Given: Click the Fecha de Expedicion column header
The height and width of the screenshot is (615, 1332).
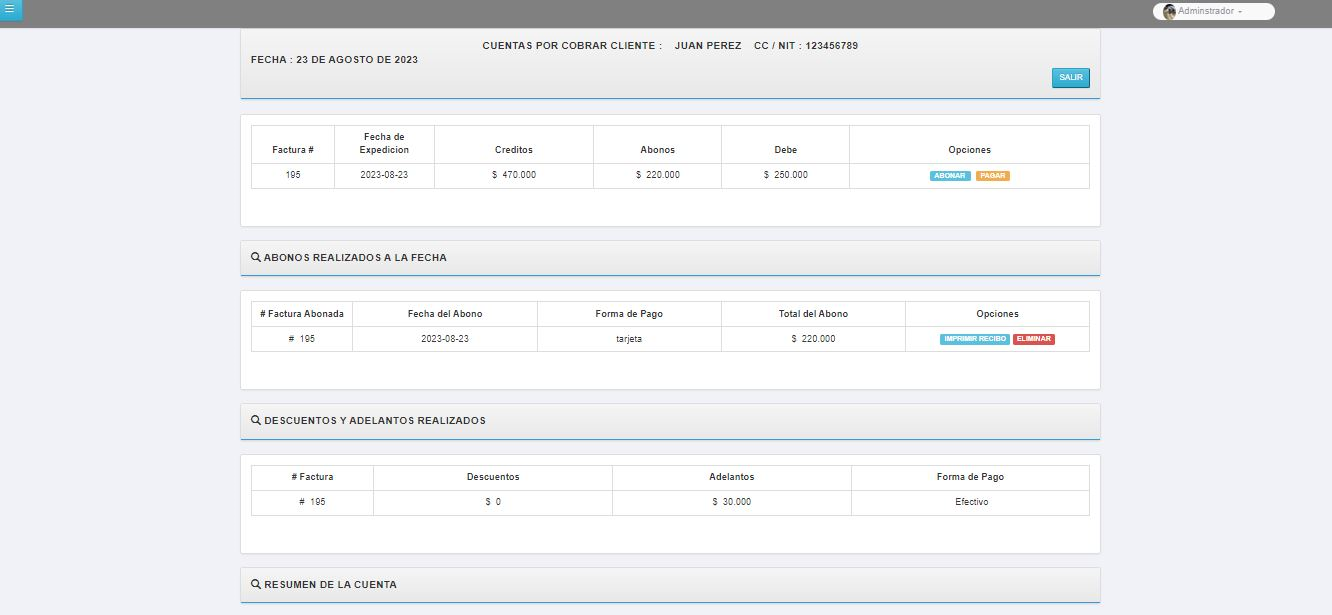Looking at the screenshot, I should [x=384, y=143].
